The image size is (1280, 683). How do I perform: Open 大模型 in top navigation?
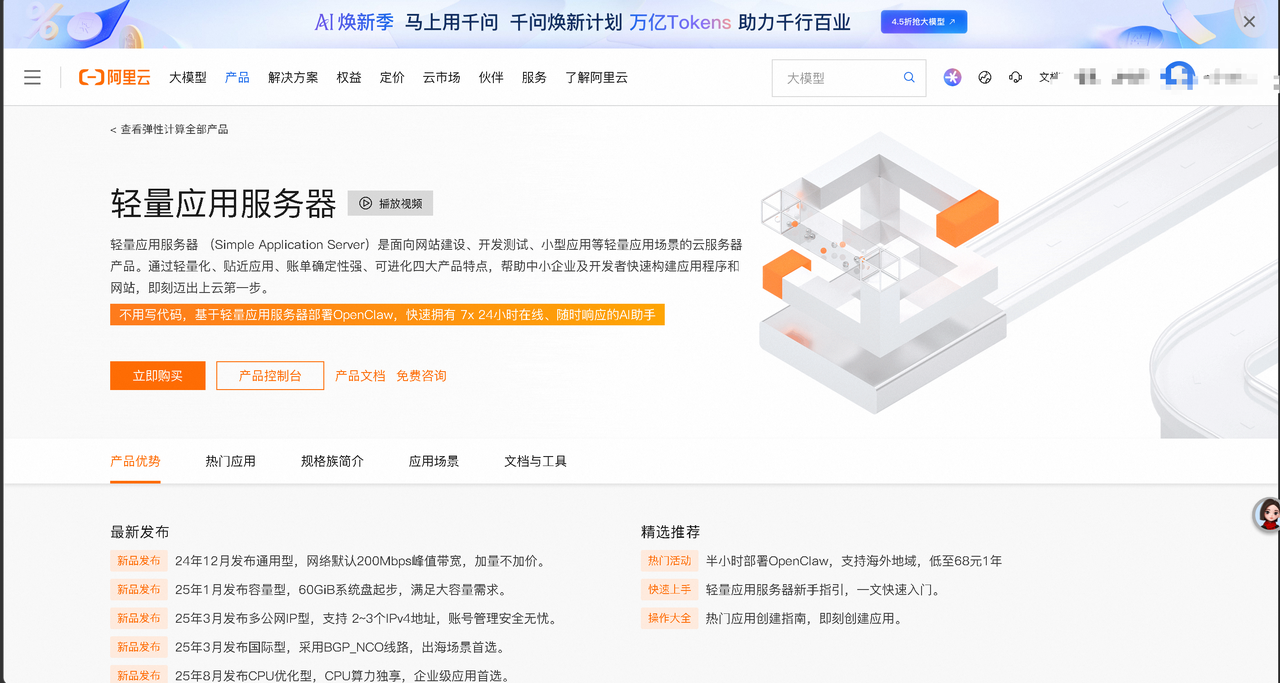(x=188, y=77)
